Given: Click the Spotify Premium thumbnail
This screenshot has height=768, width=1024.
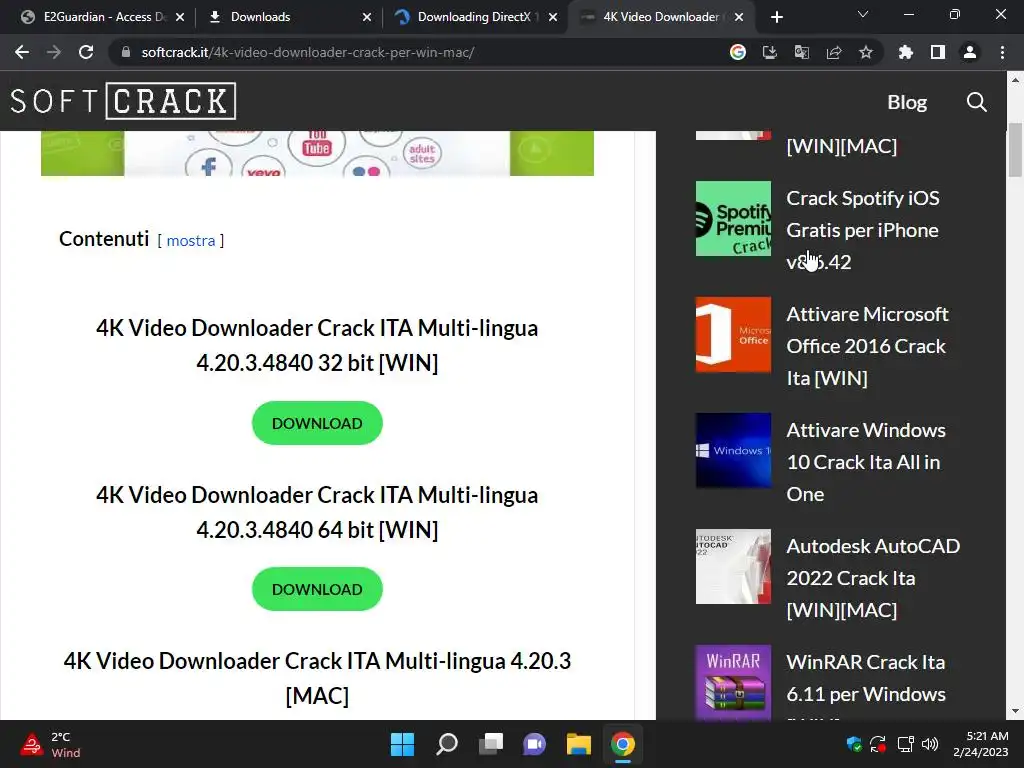Looking at the screenshot, I should (733, 219).
